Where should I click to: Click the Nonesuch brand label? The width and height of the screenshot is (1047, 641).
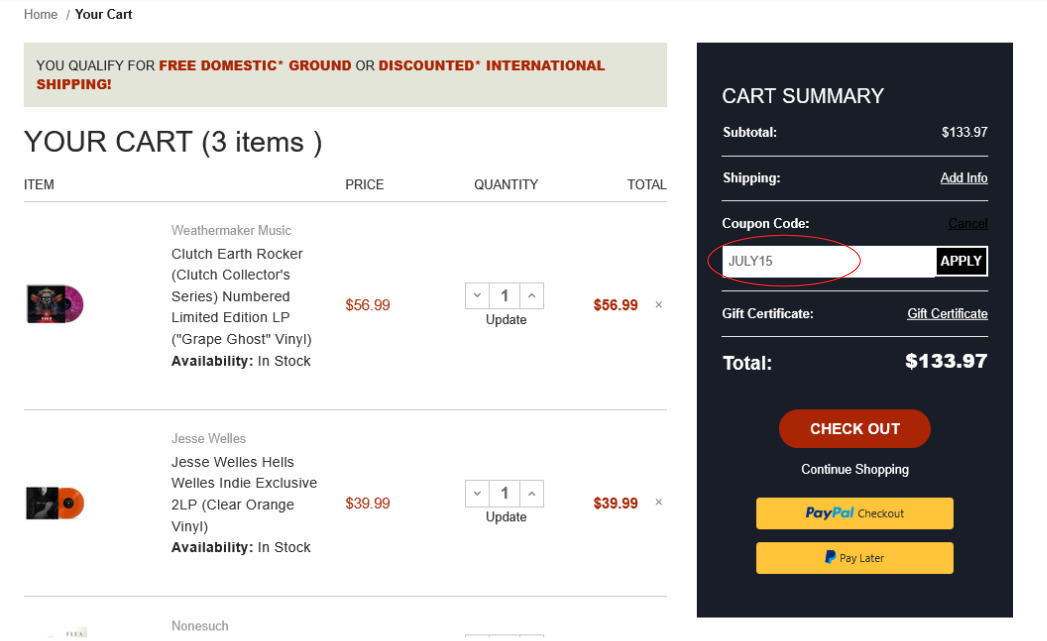tap(200, 626)
